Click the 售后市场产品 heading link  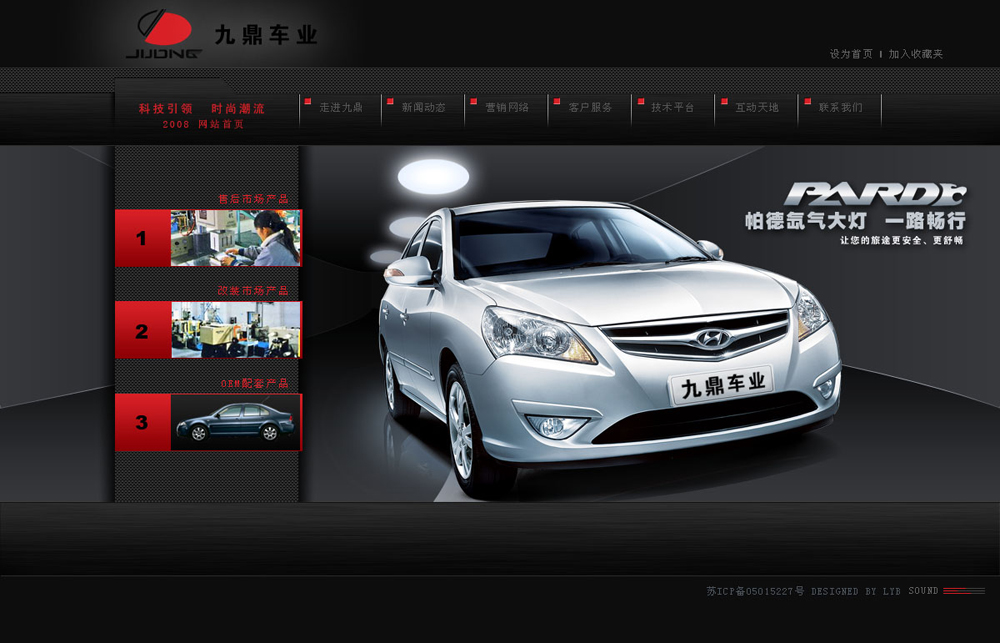(x=253, y=199)
